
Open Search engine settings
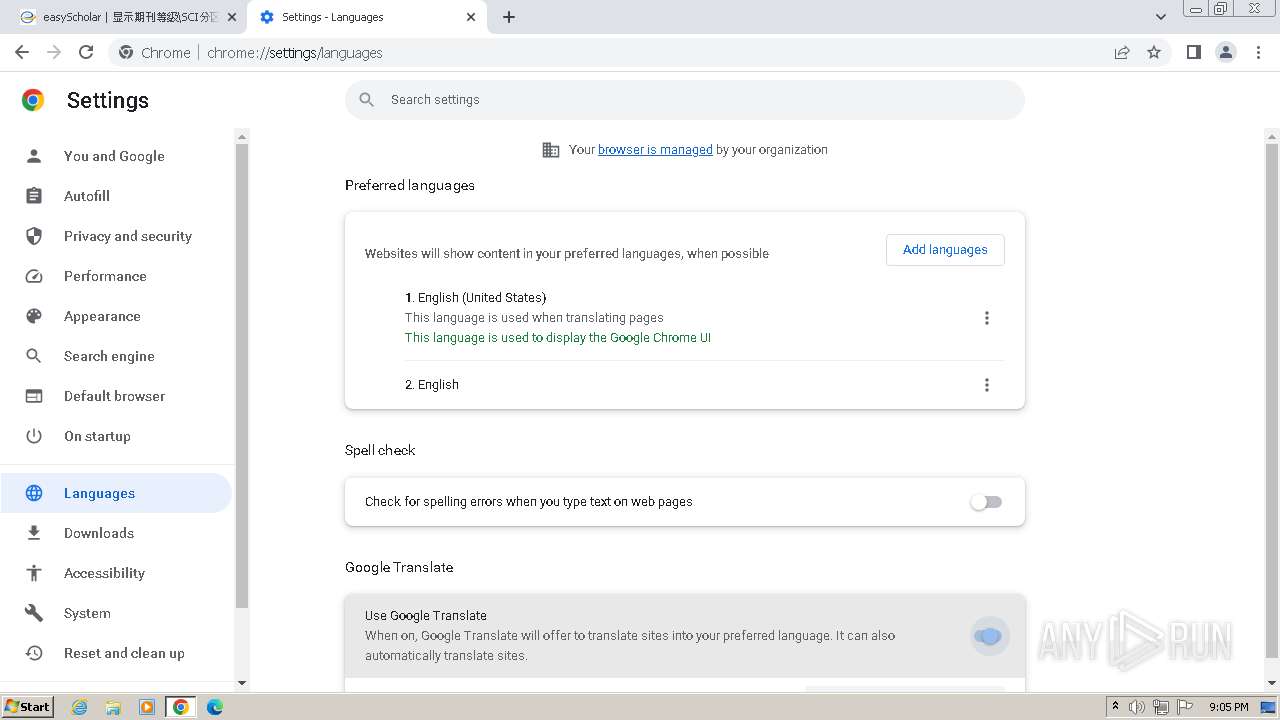pyautogui.click(x=118, y=356)
